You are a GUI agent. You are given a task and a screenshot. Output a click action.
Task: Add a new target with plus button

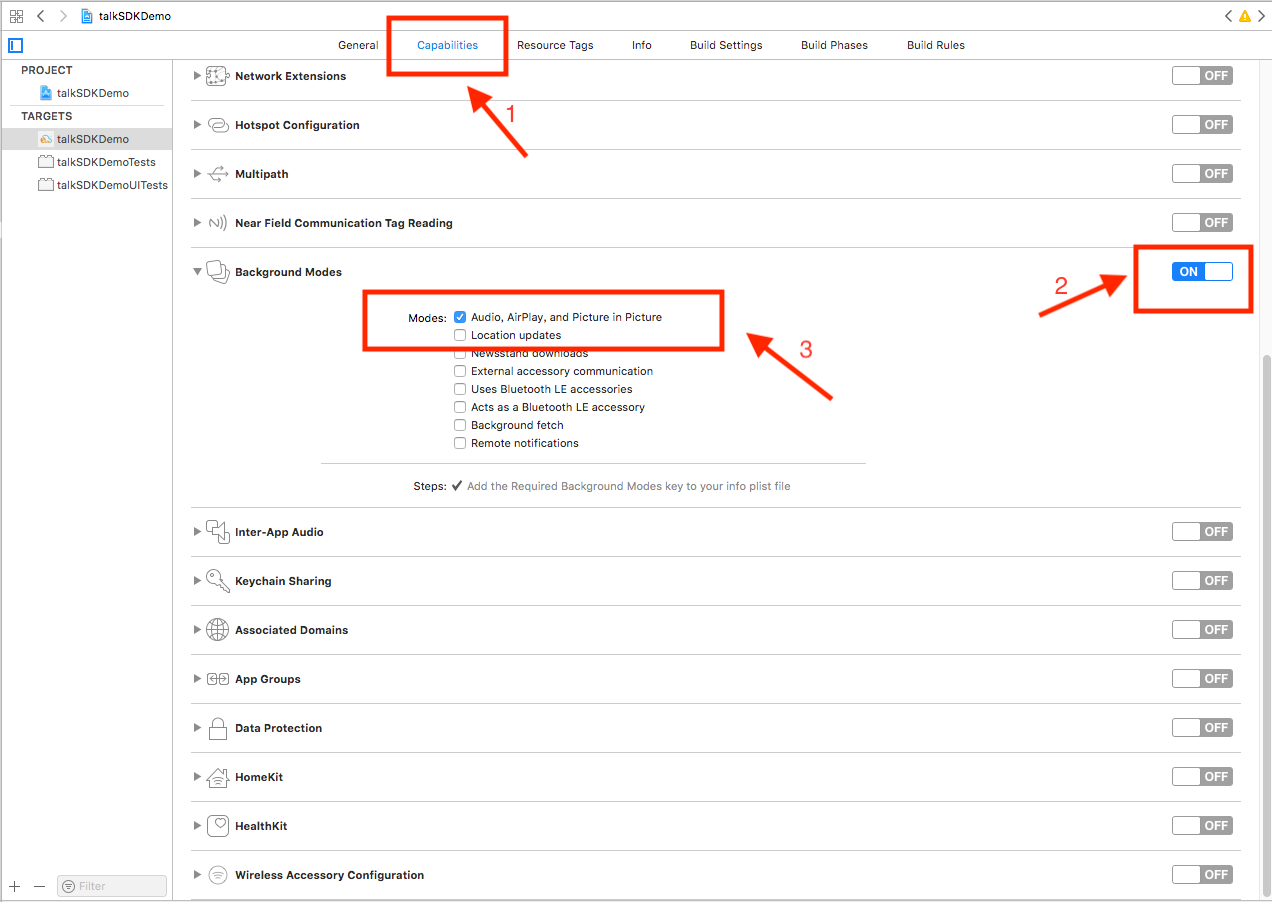15,886
